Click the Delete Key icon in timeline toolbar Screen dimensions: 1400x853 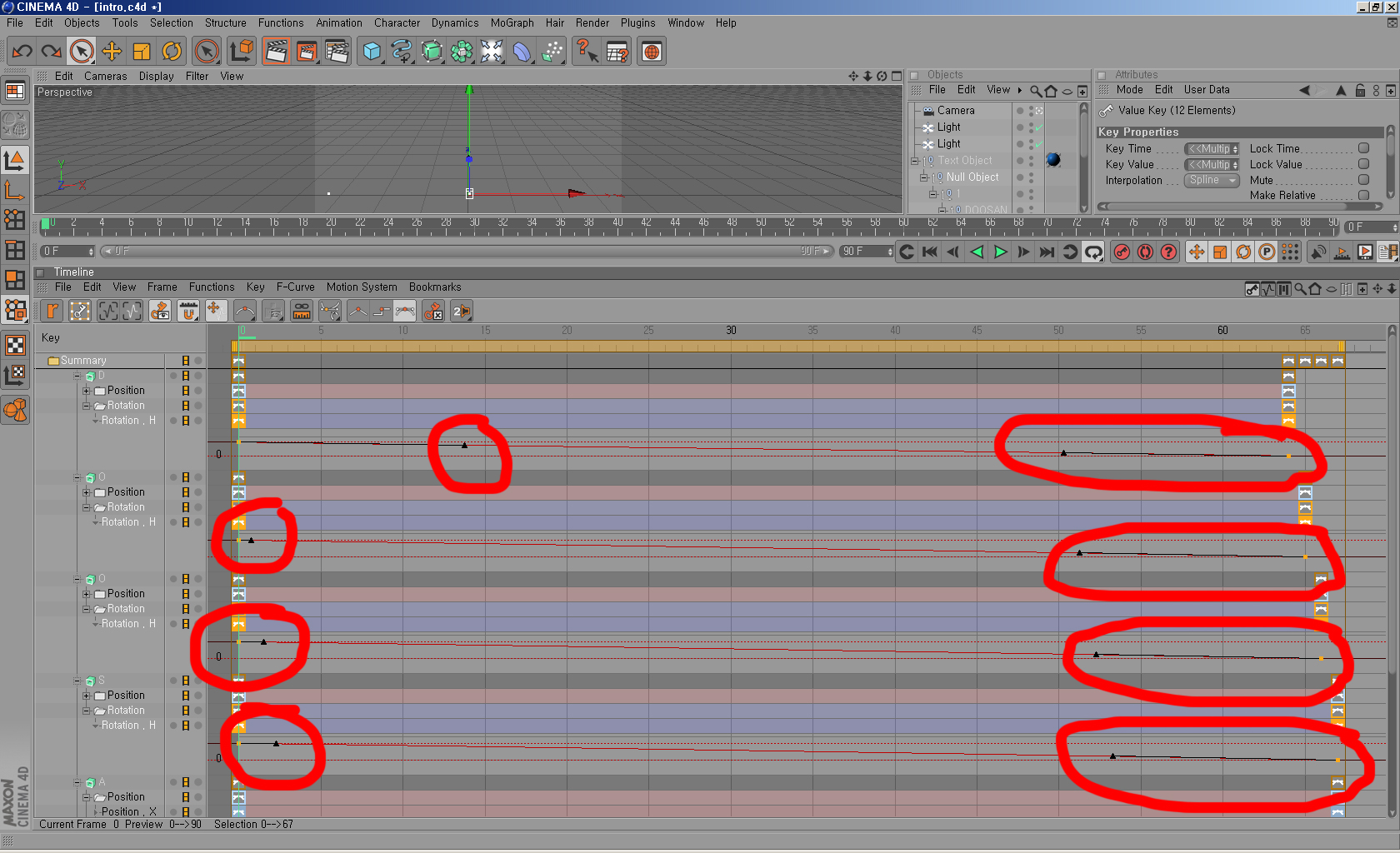coord(433,312)
